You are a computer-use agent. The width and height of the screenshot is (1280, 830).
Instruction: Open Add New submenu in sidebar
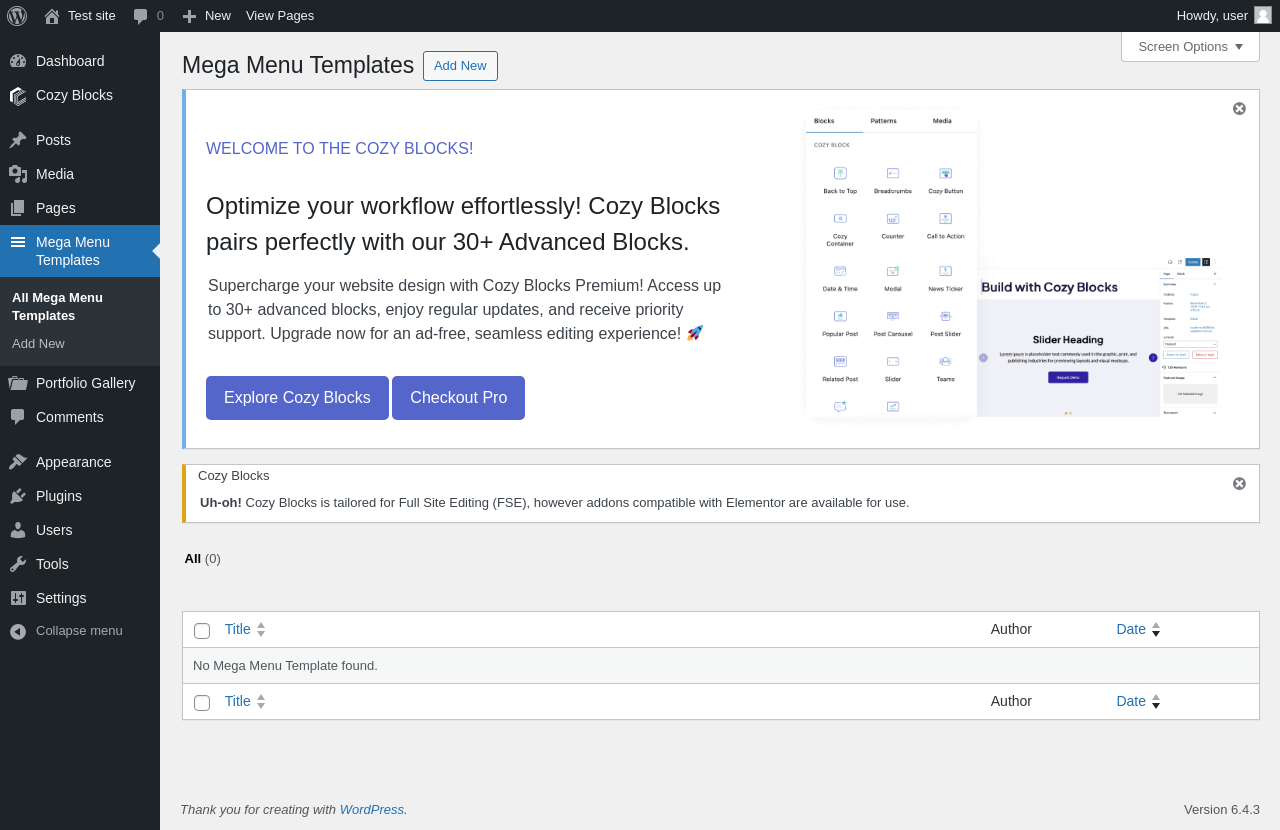38,343
